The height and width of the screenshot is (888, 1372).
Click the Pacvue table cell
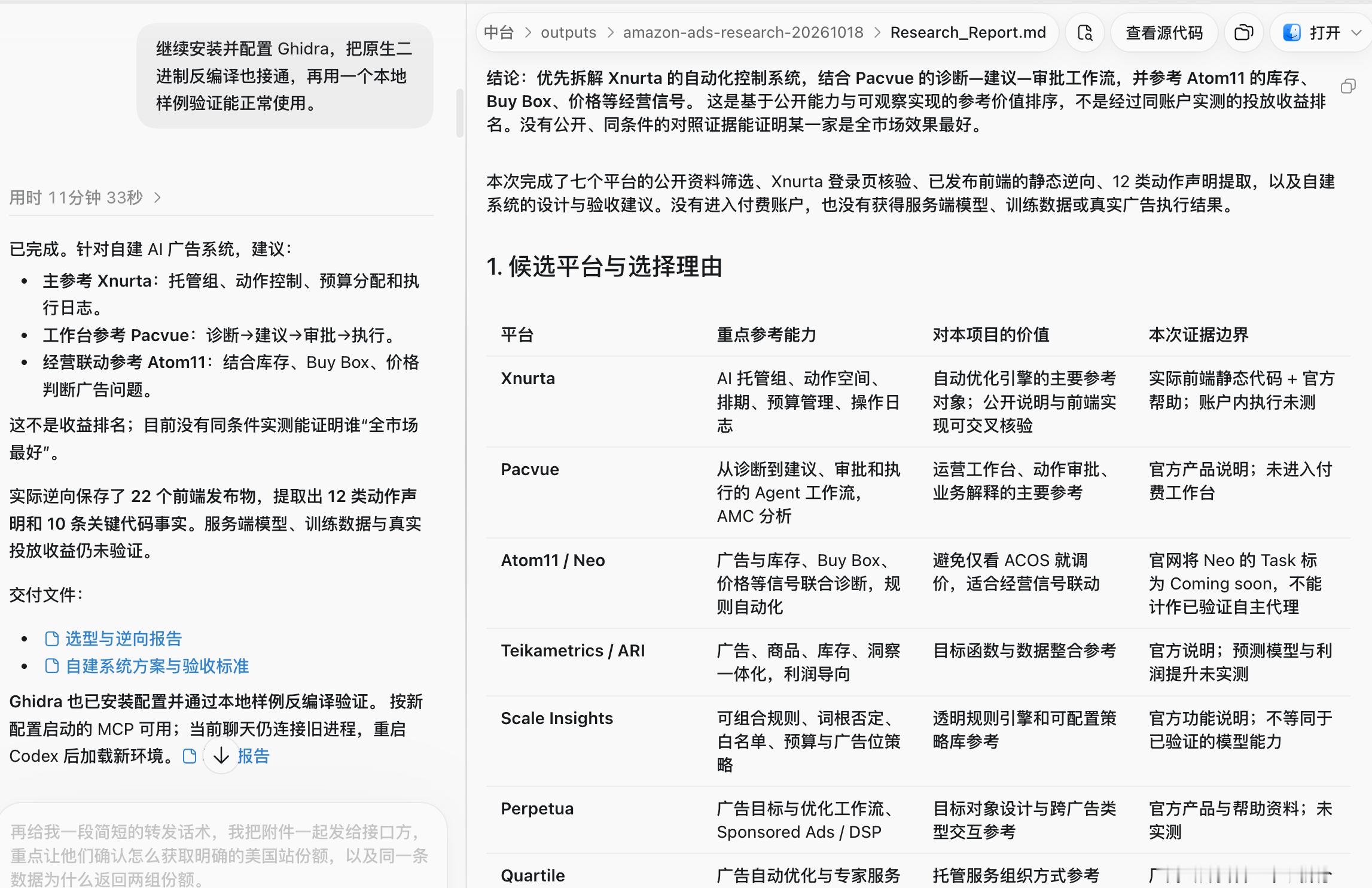click(529, 470)
